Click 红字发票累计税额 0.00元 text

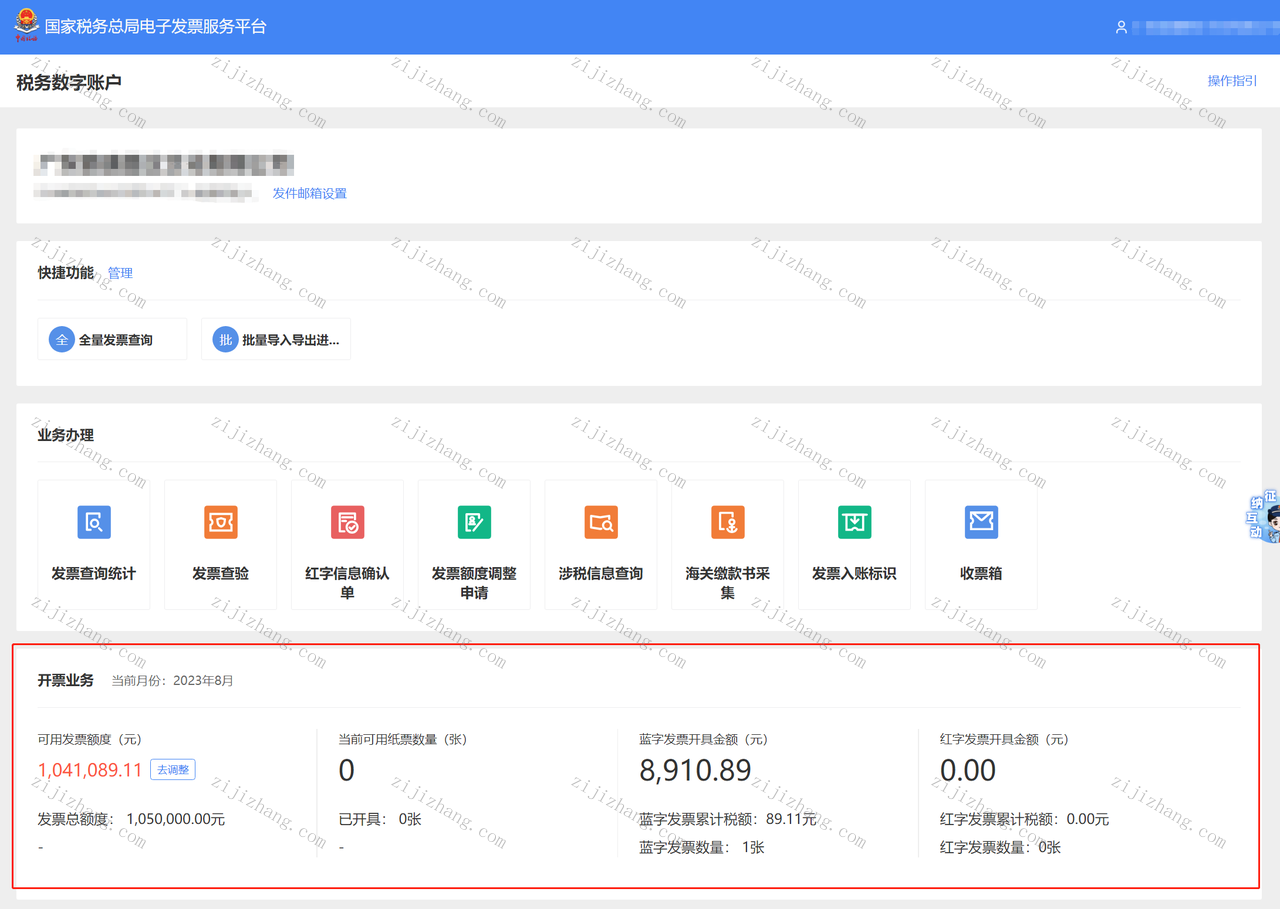tap(1025, 819)
